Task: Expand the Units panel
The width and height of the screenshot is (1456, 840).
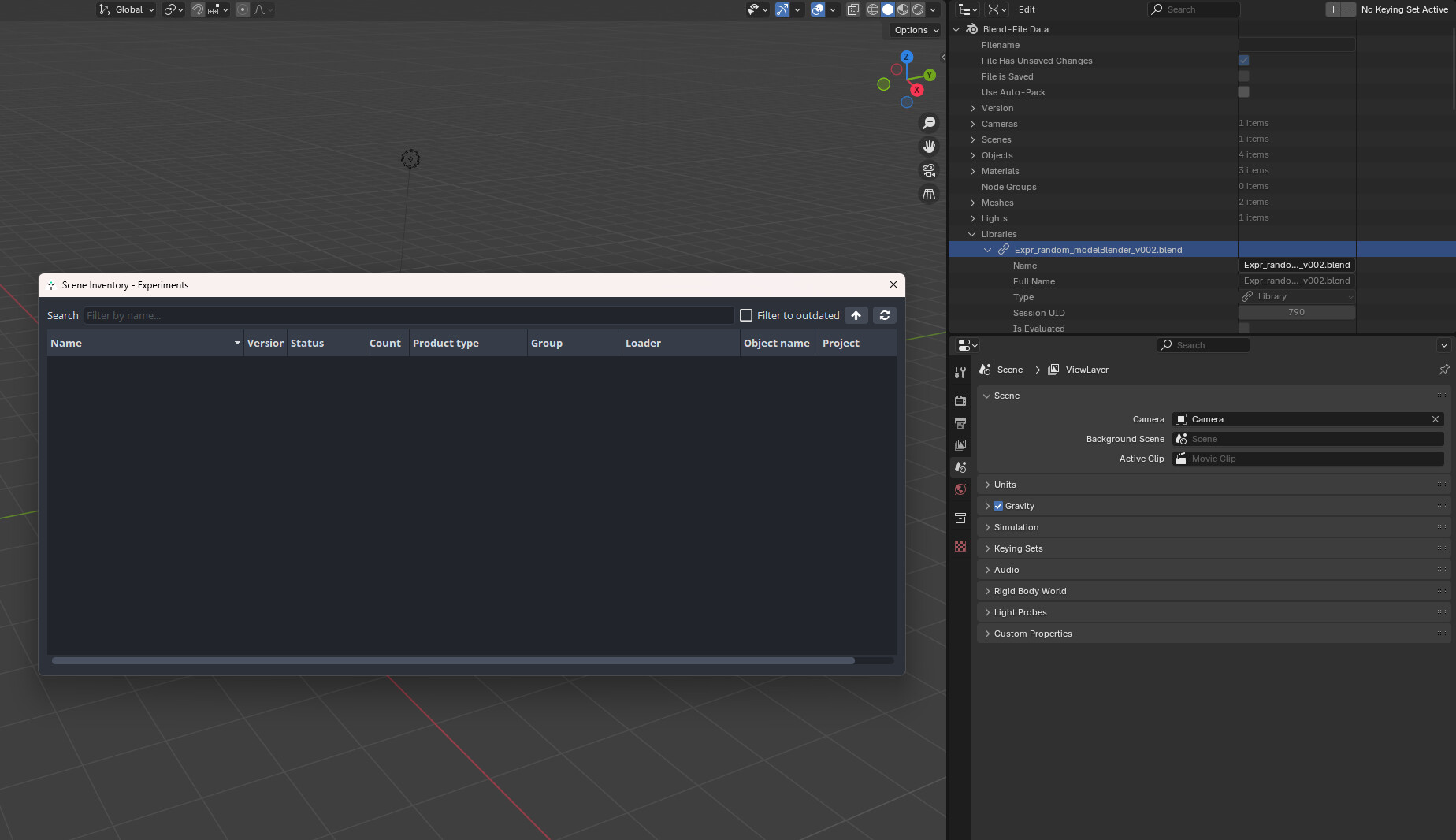Action: click(x=1005, y=485)
